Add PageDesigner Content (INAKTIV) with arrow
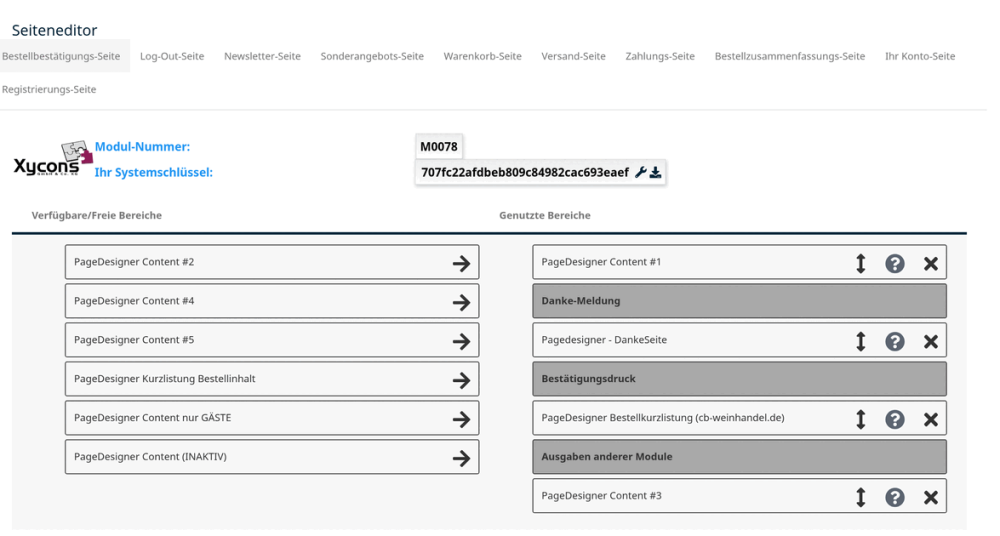The image size is (1000, 536). pos(461,458)
